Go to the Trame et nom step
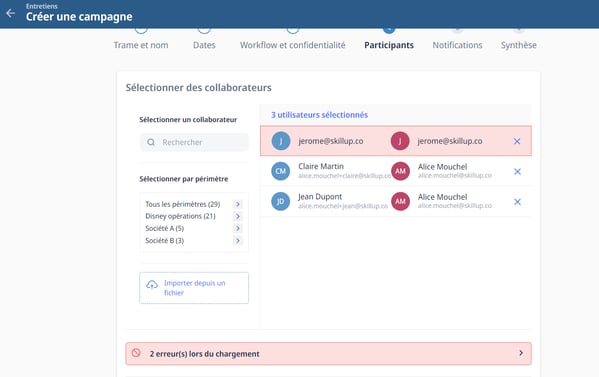599x377 pixels. [x=141, y=45]
